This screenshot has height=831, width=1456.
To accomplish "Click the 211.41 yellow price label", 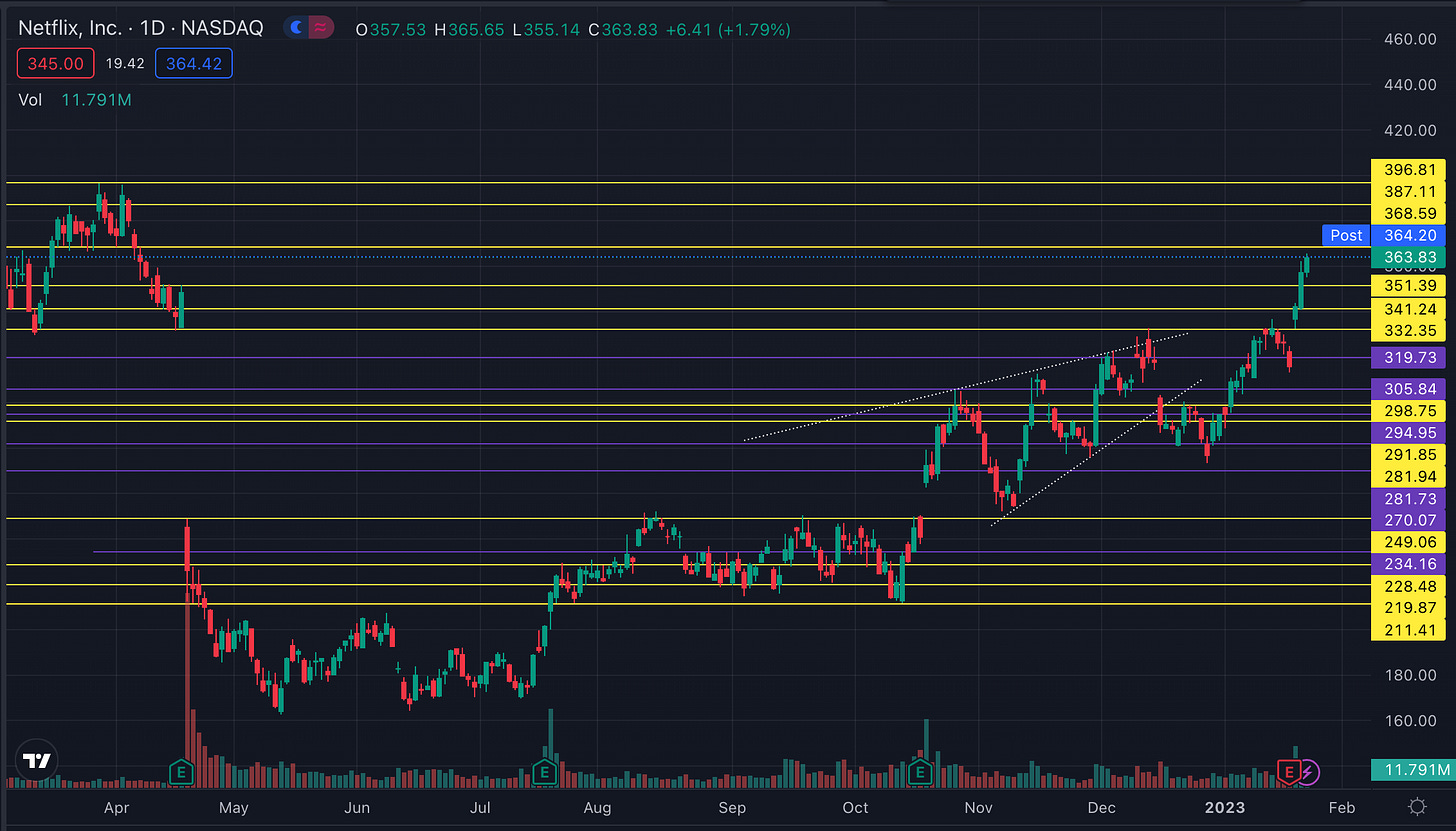I will 1410,630.
